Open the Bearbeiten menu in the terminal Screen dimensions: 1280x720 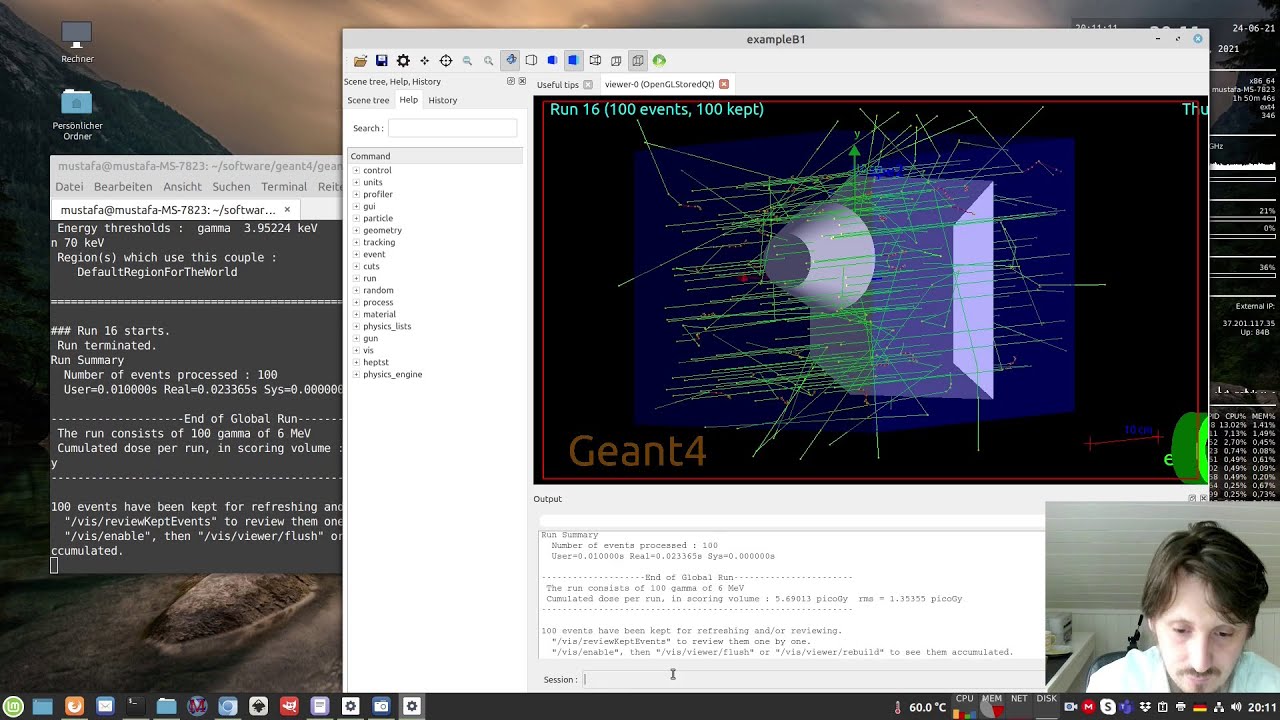(x=123, y=187)
